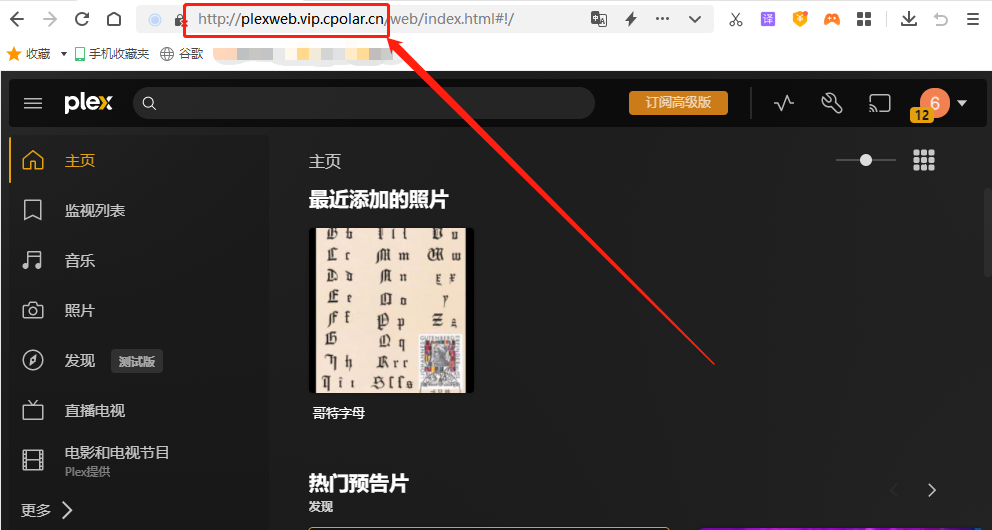Click the Plex search box

[364, 103]
